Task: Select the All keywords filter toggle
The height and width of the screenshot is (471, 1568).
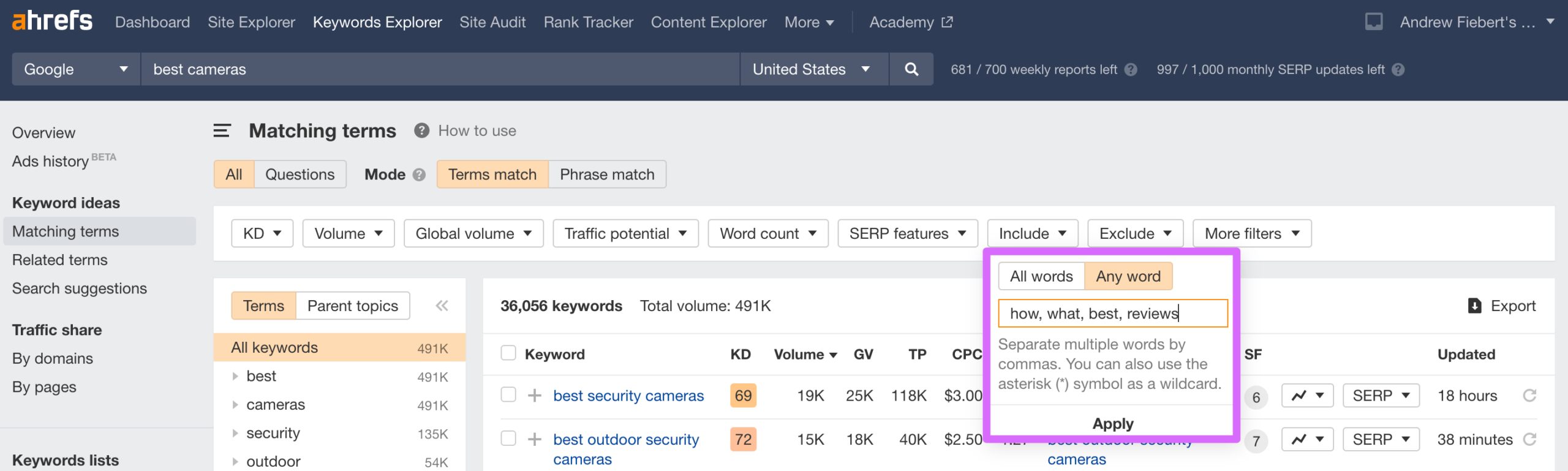Action: [x=234, y=175]
